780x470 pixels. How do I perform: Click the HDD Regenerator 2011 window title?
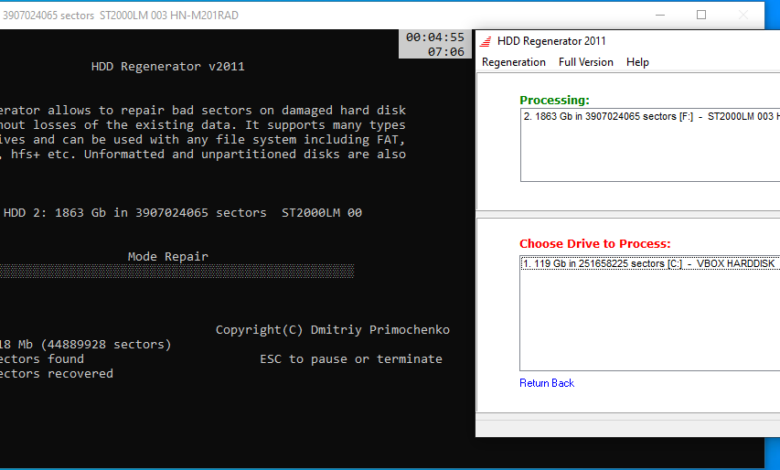coord(551,41)
